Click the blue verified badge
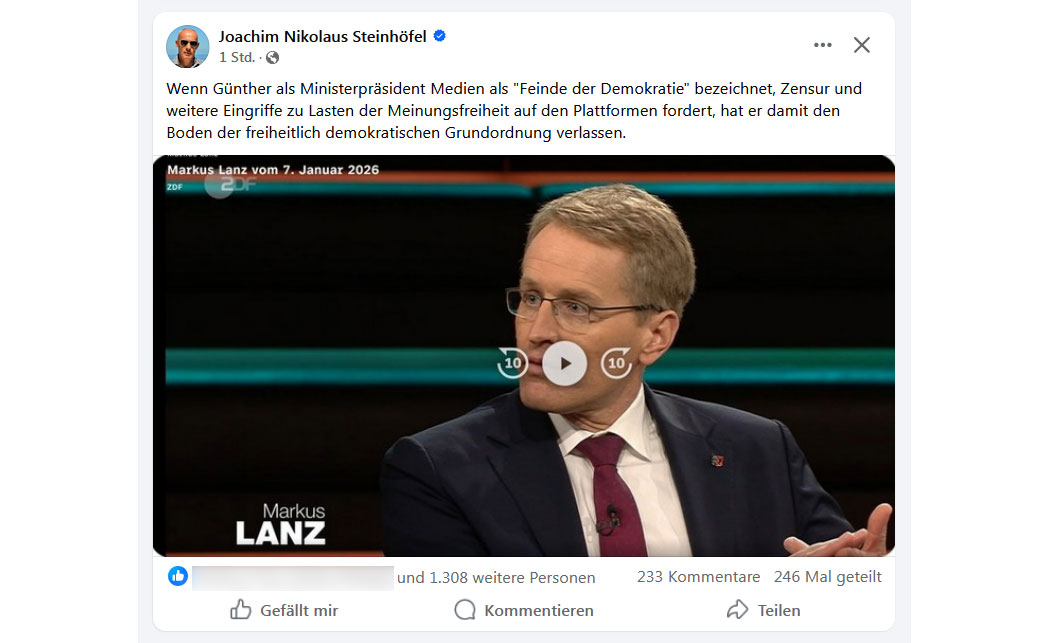Screen dimensions: 1050x643 pos(440,36)
